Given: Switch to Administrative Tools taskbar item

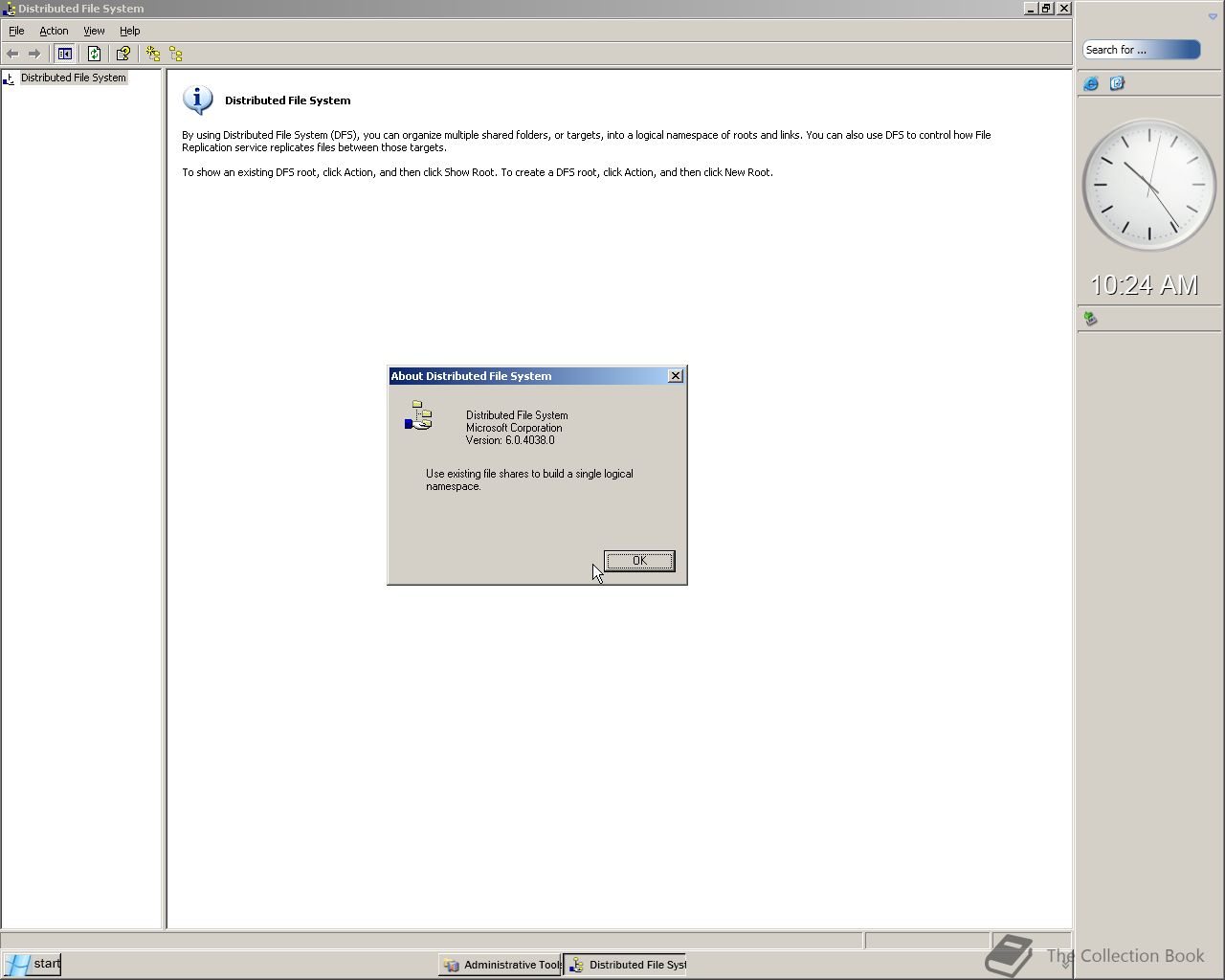Looking at the screenshot, I should tap(500, 965).
